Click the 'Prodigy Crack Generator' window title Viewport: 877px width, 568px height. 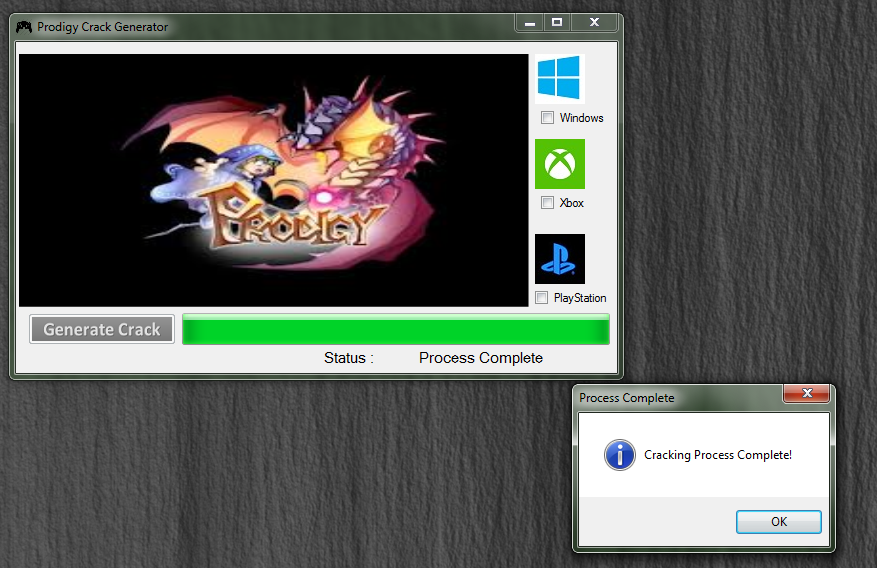coord(102,27)
